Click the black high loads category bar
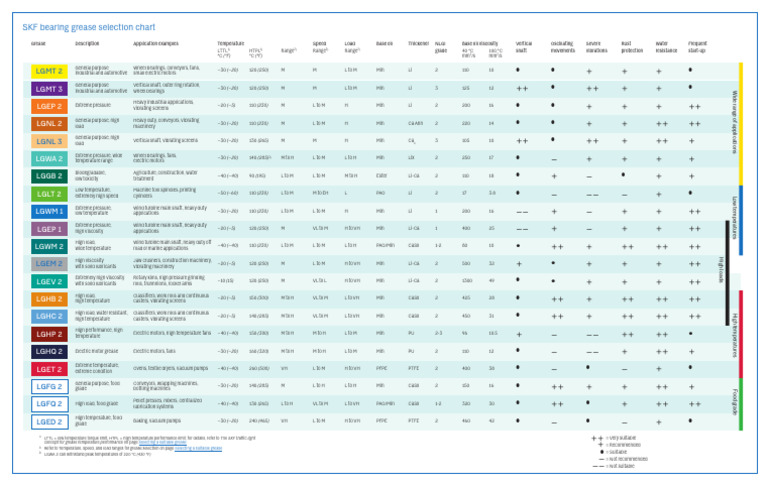The width and height of the screenshot is (768, 485). [727, 273]
